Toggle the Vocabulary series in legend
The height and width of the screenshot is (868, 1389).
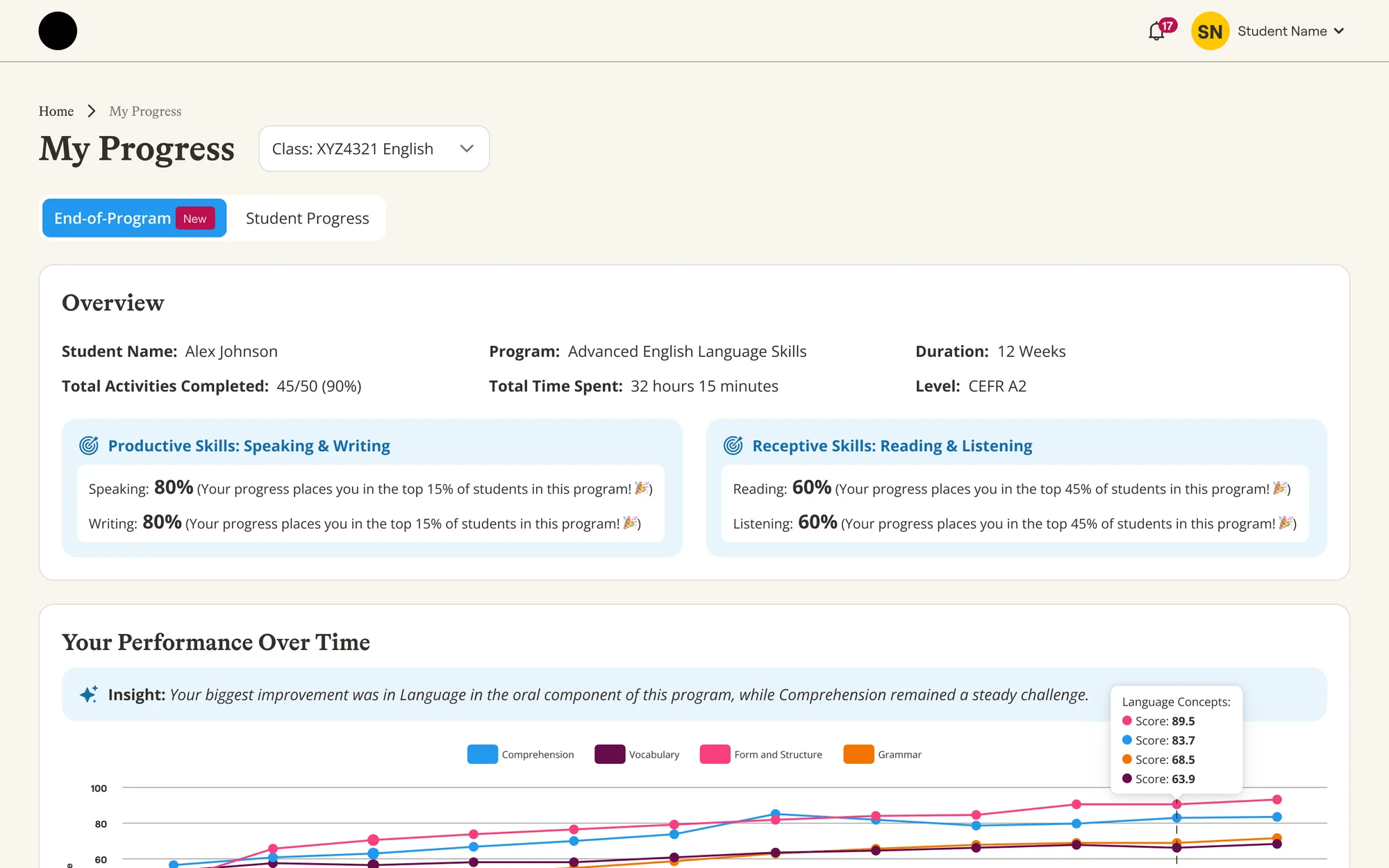pos(637,754)
